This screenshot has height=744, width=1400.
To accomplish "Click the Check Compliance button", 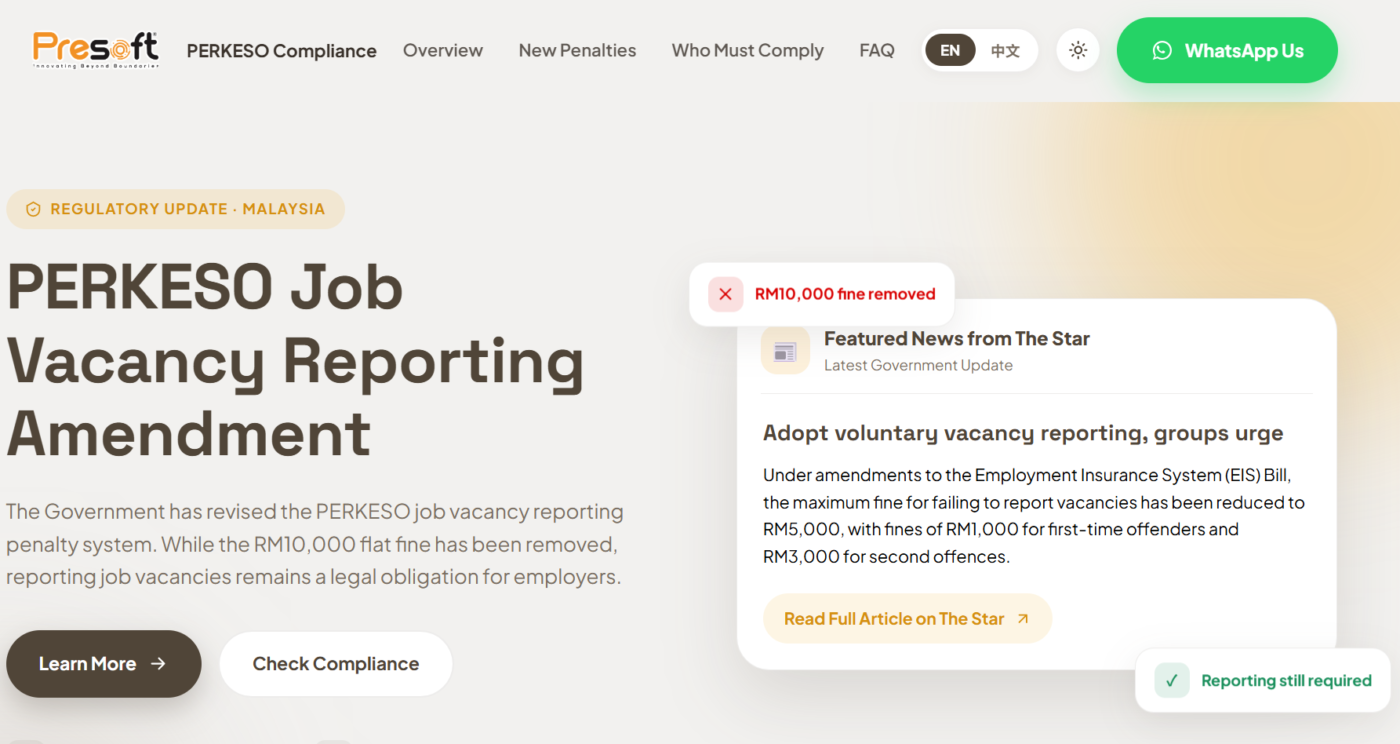I will coord(336,664).
